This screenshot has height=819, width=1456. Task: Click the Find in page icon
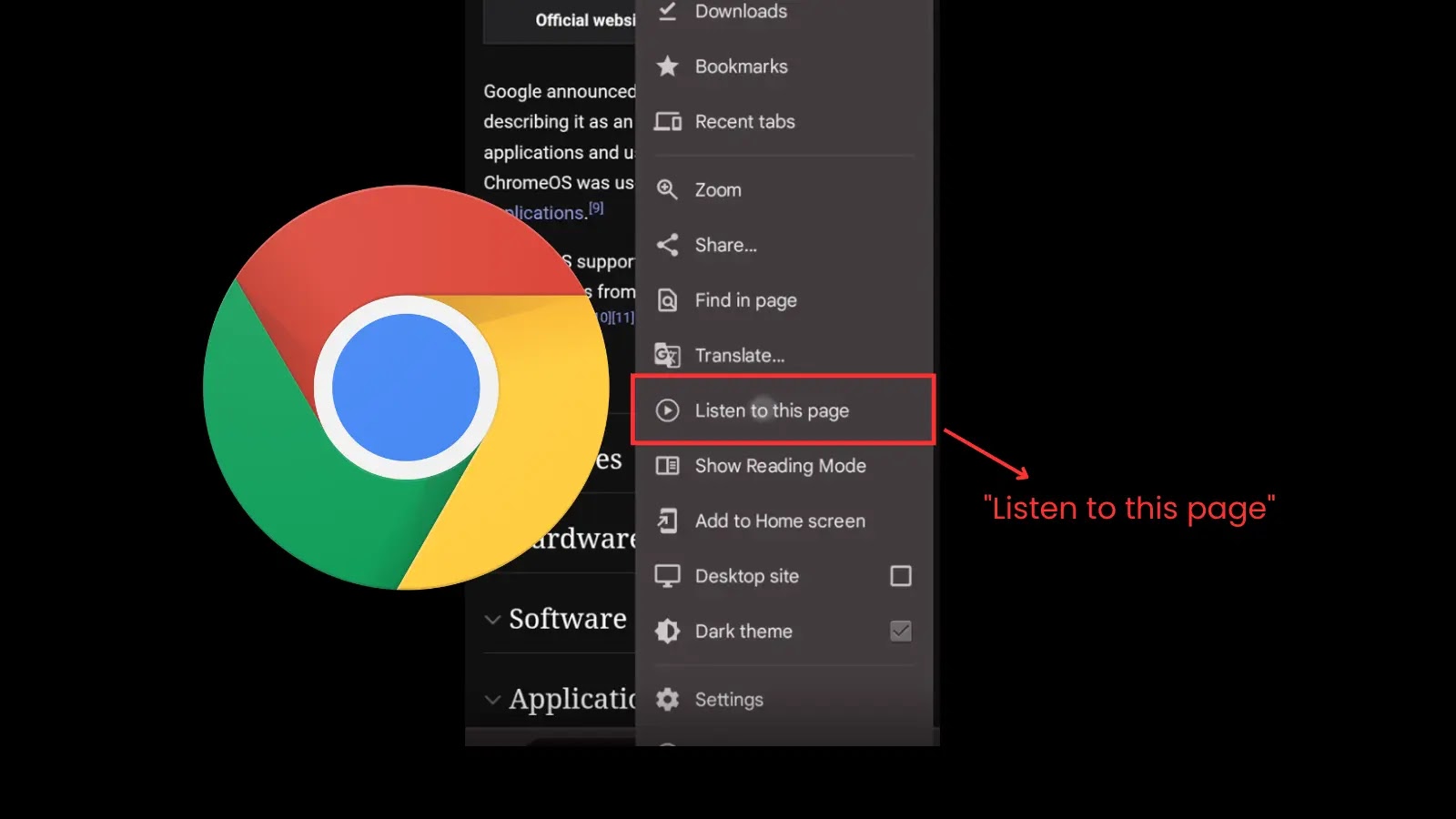pyautogui.click(x=667, y=299)
